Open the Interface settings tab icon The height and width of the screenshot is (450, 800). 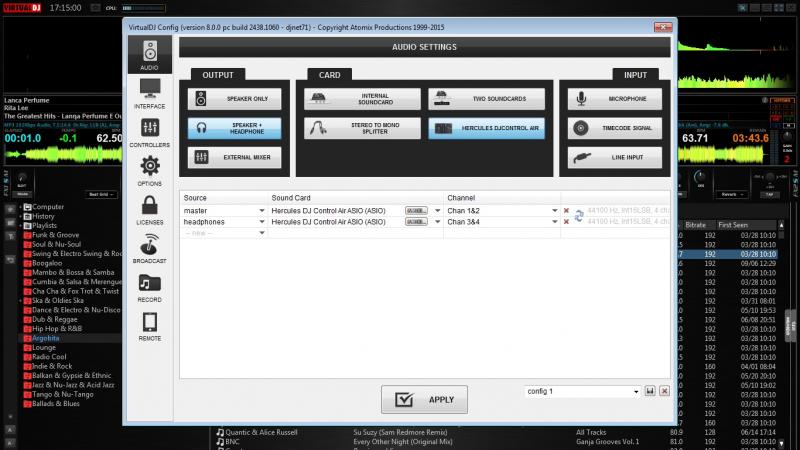(x=149, y=93)
